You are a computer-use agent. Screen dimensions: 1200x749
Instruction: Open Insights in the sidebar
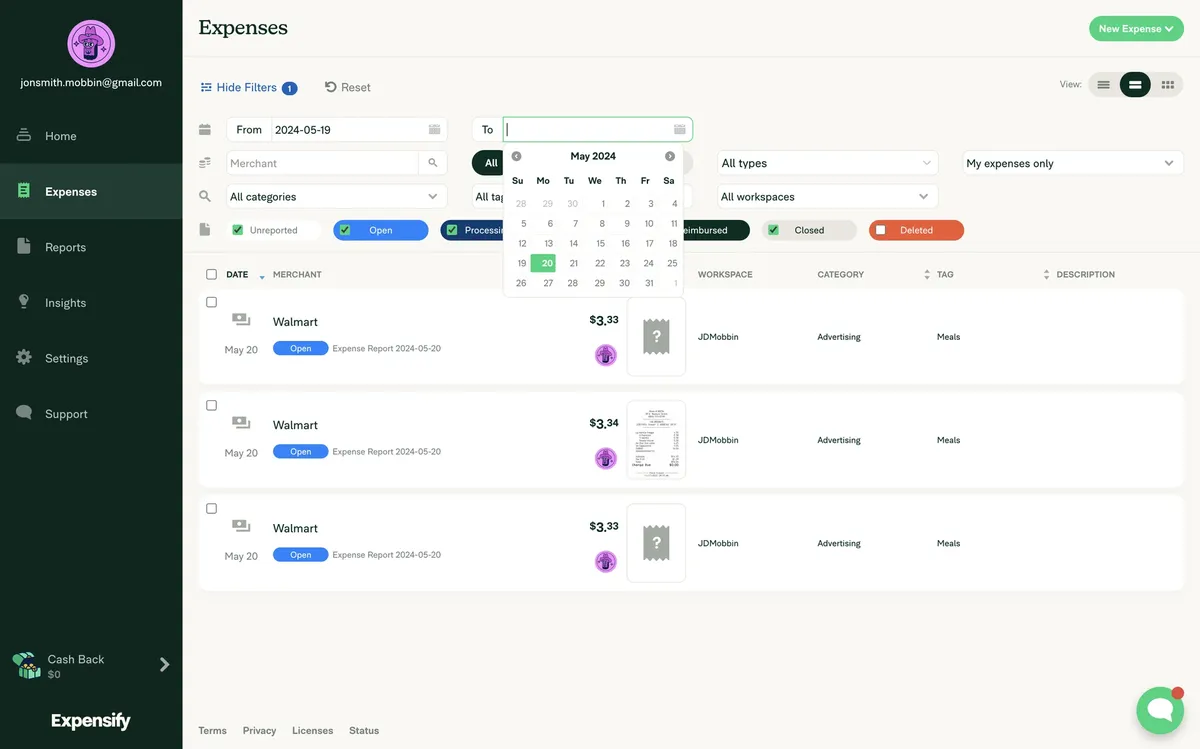pos(91,303)
